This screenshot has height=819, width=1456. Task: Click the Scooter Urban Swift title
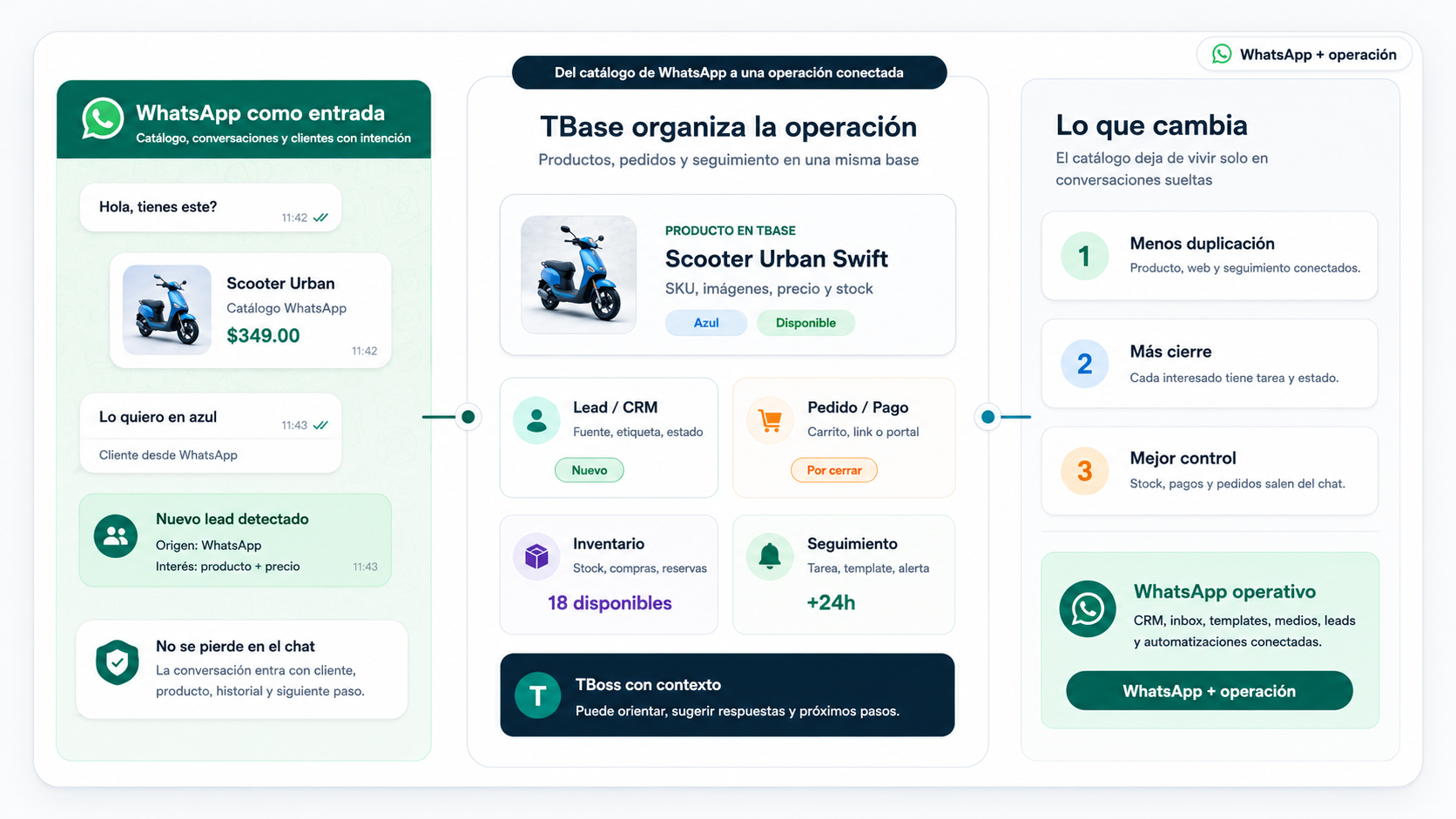pos(777,258)
